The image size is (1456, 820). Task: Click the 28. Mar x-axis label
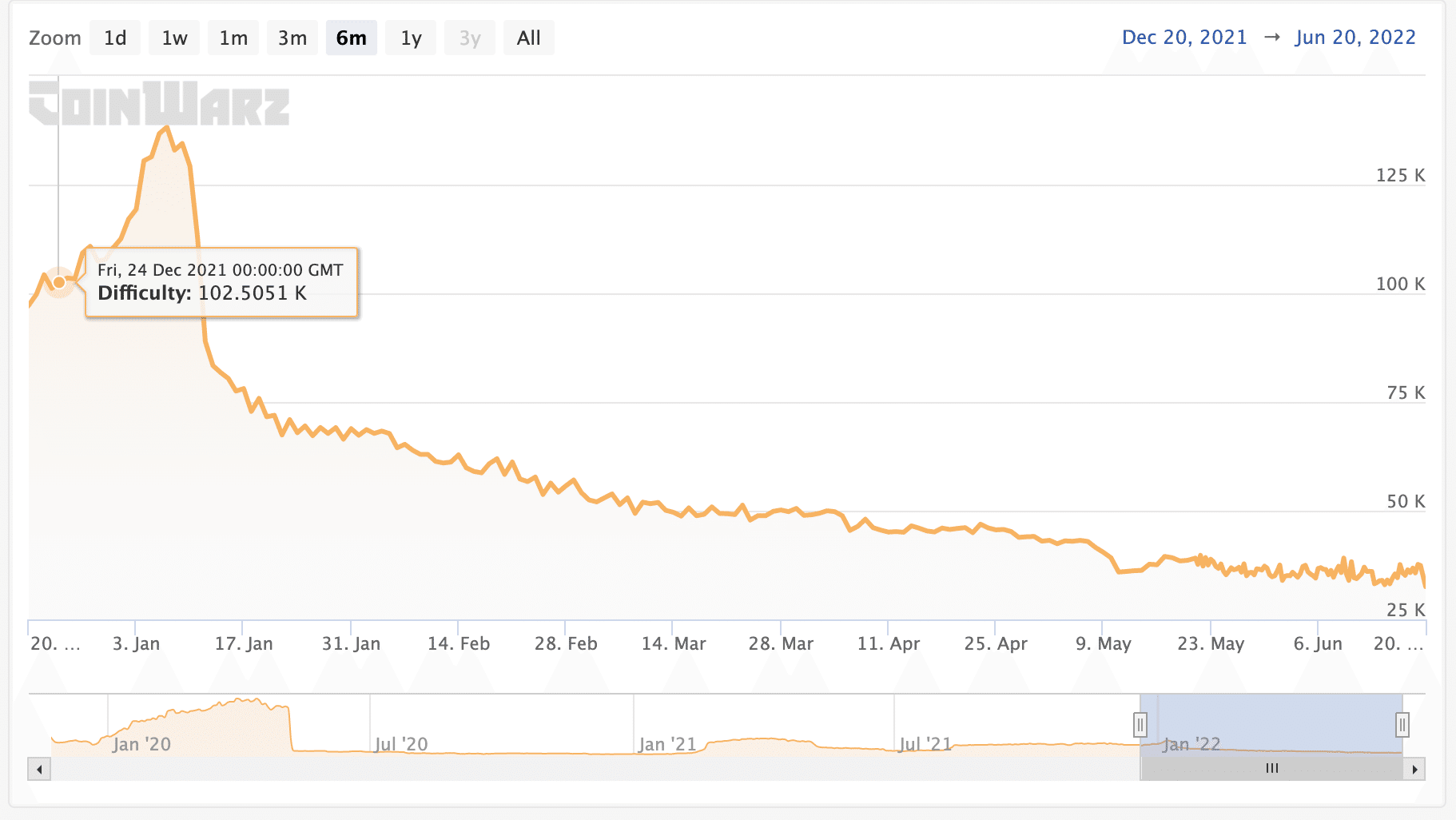(781, 643)
